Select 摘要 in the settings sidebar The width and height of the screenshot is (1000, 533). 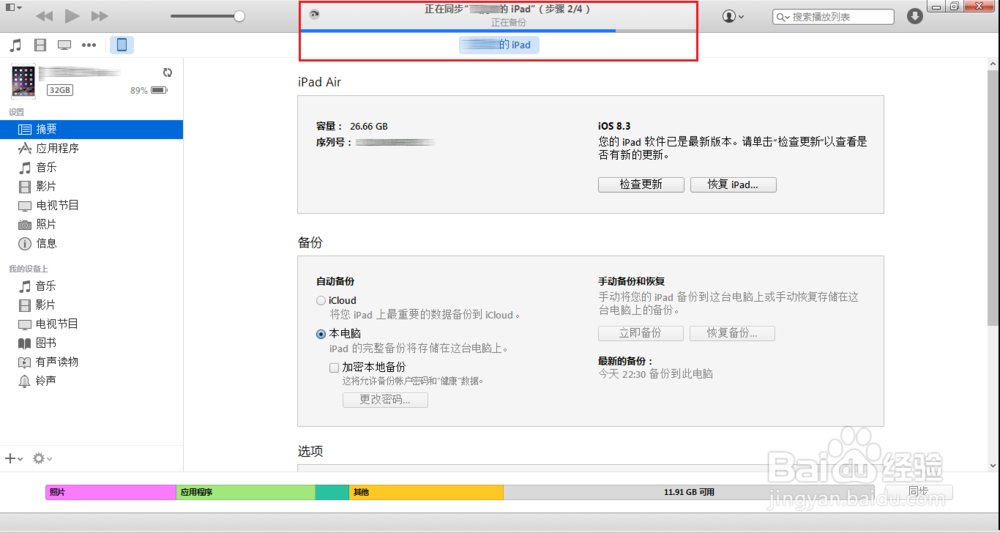(91, 129)
